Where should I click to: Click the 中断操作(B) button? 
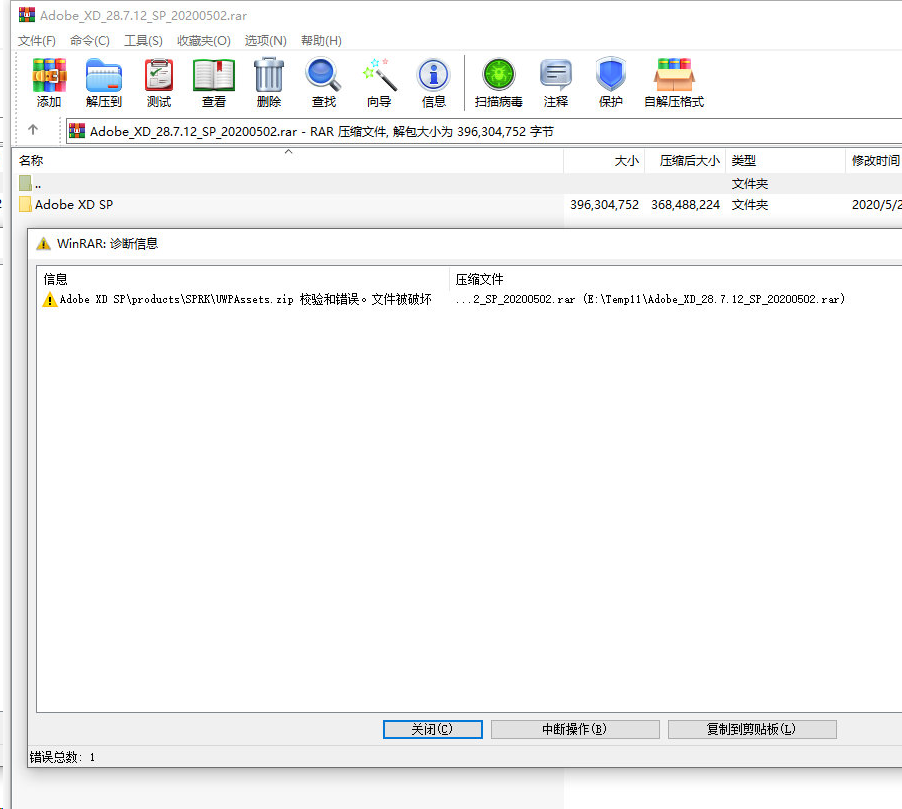point(575,730)
